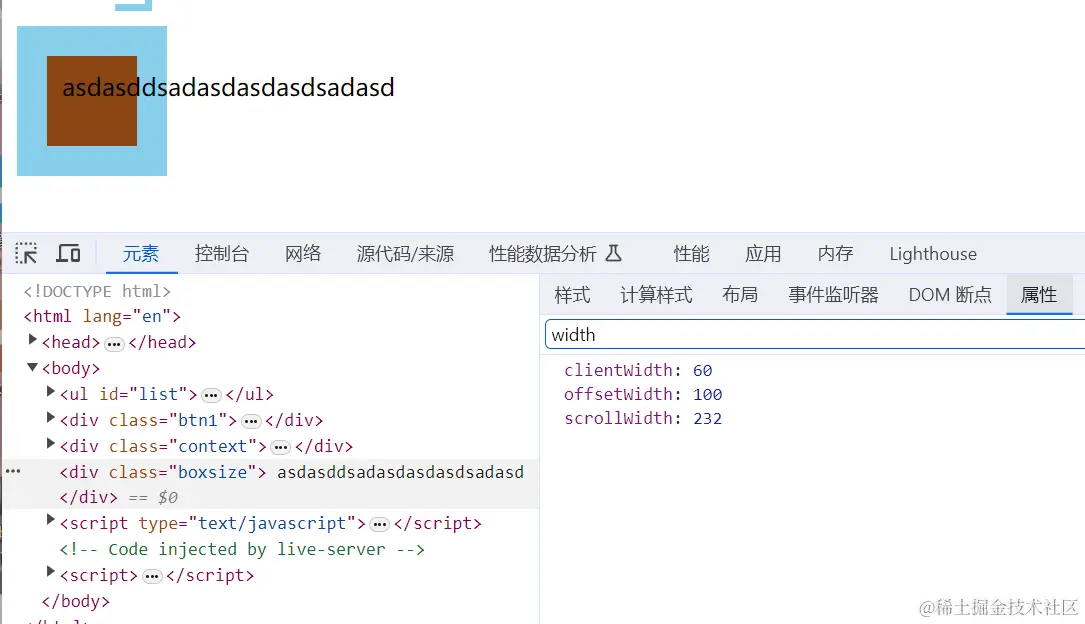The height and width of the screenshot is (624, 1085).
Task: Open the 应用 tab
Action: tap(763, 254)
